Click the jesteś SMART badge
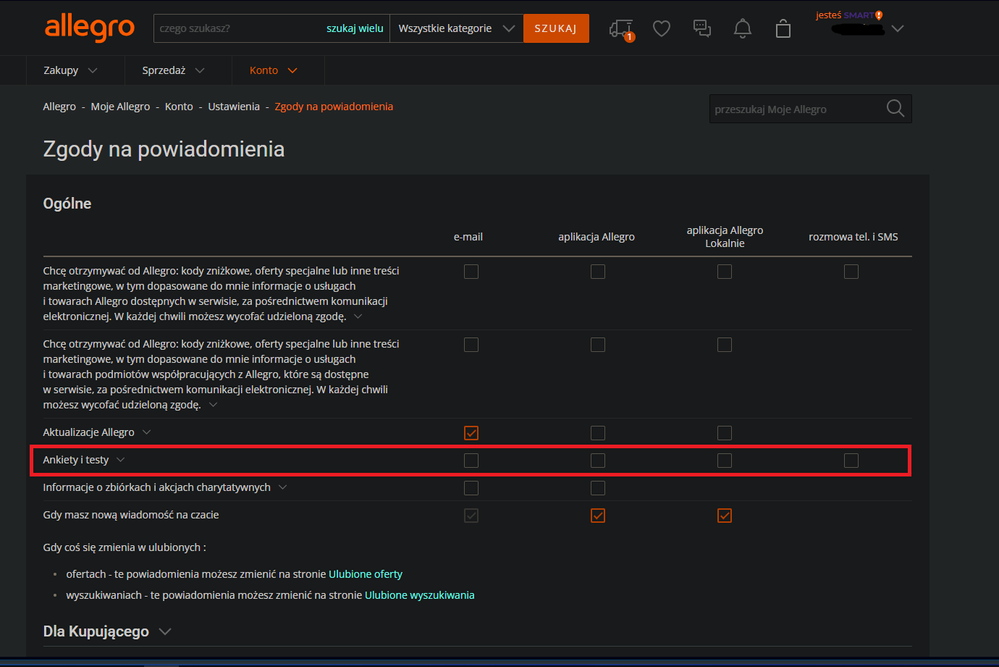 tap(849, 15)
